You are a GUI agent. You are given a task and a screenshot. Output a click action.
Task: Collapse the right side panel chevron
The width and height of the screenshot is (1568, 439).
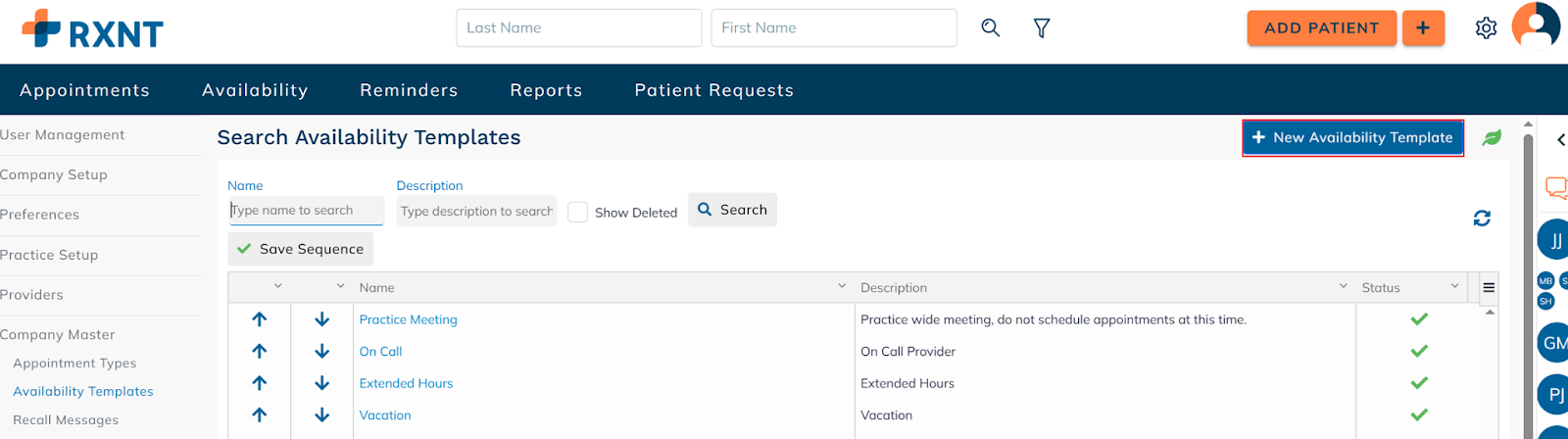(1560, 140)
